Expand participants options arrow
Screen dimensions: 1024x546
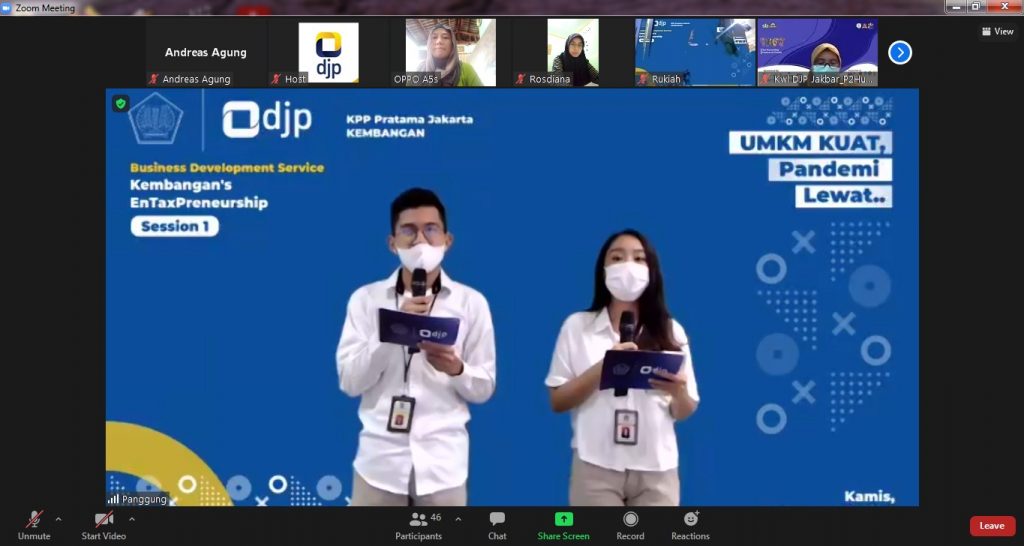tap(458, 519)
